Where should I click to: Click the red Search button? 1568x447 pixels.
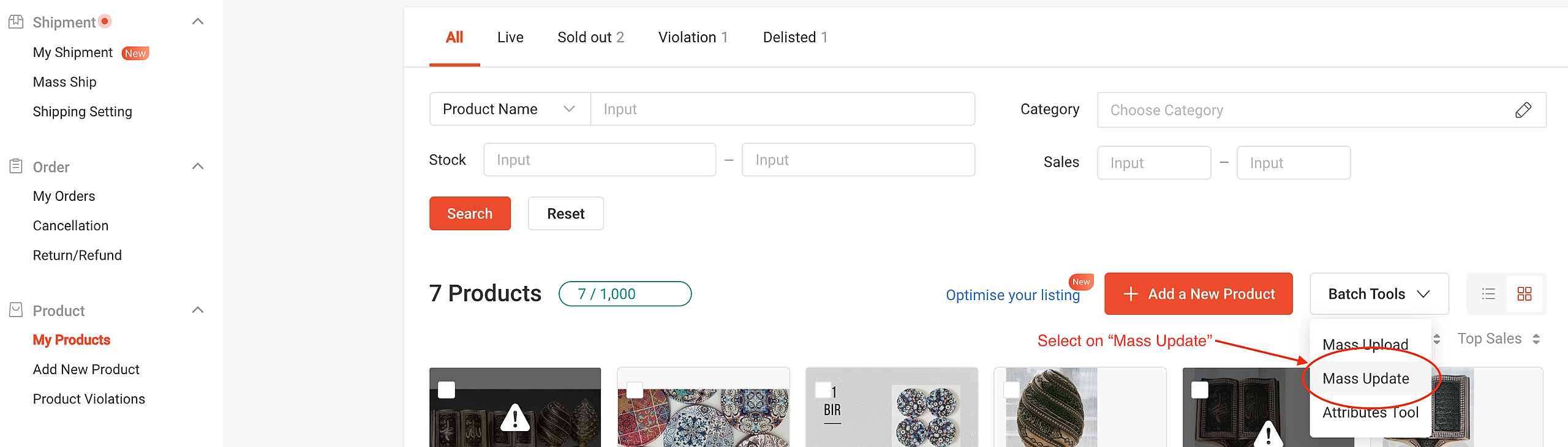pos(470,214)
